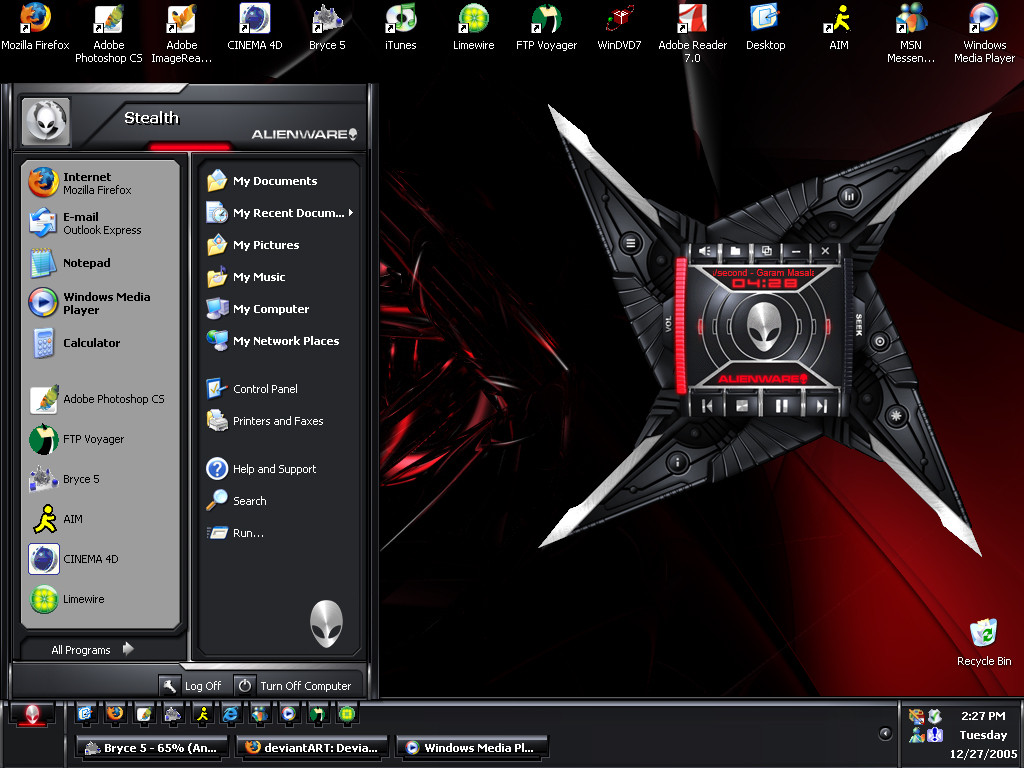1024x768 pixels.
Task: Open the Recycle Bin icon
Action: pyautogui.click(x=984, y=643)
